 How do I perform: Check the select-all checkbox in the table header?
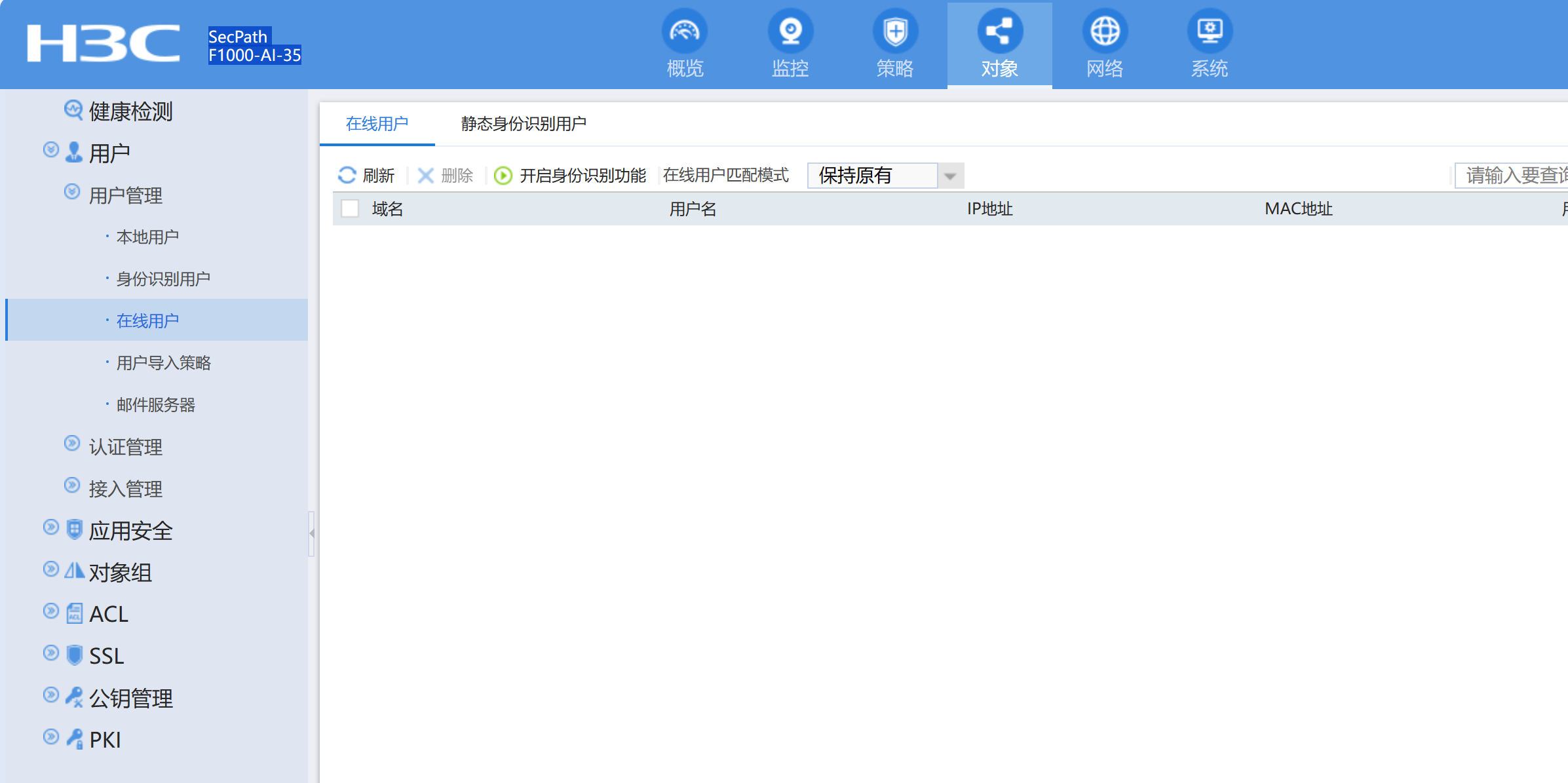point(350,208)
